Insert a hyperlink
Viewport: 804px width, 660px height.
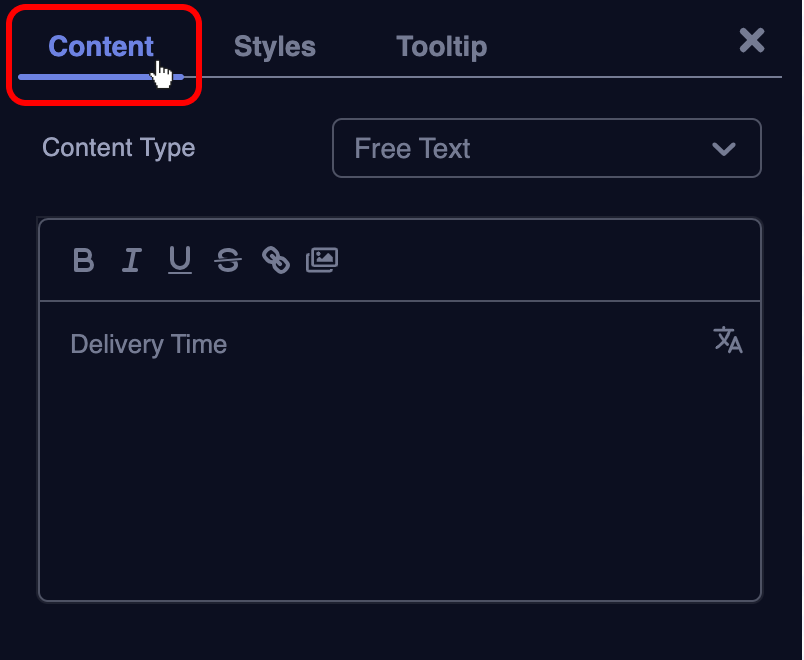point(275,261)
